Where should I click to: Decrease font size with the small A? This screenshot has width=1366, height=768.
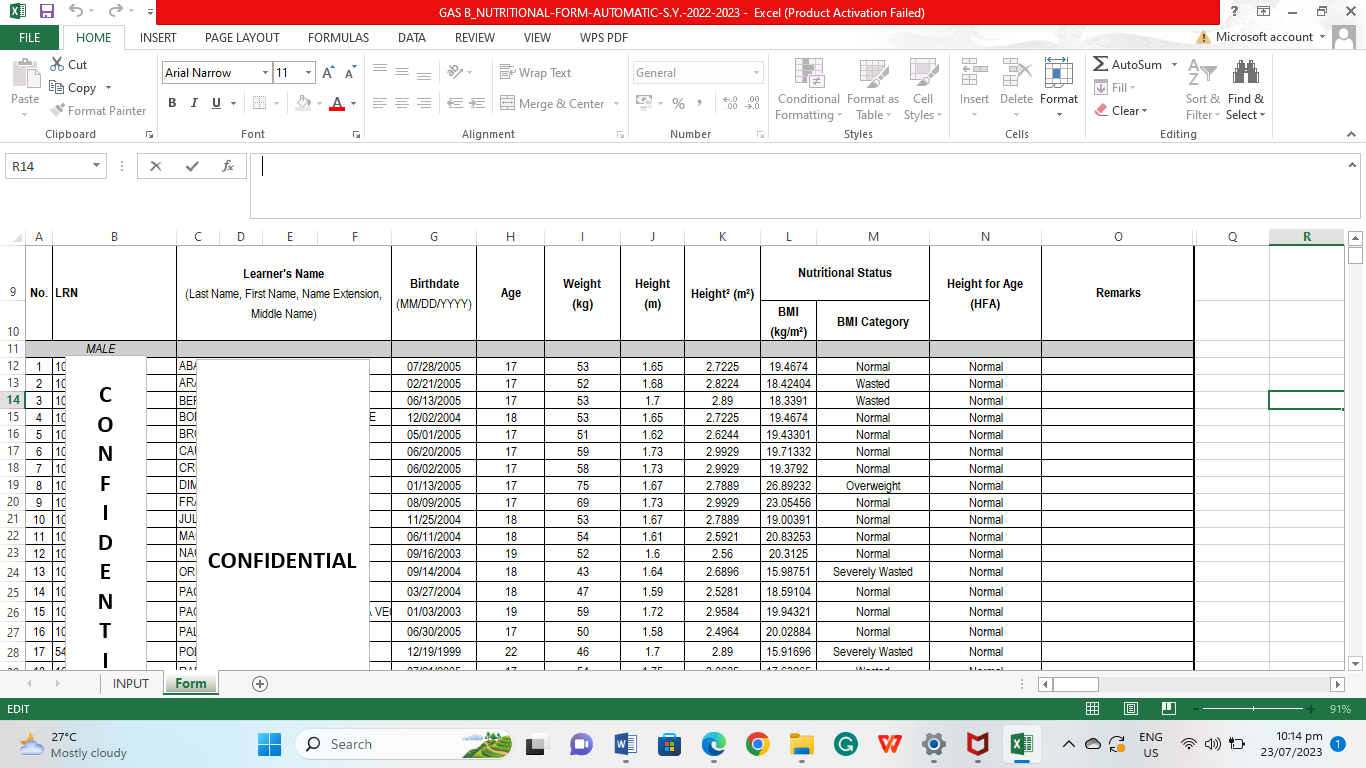350,73
